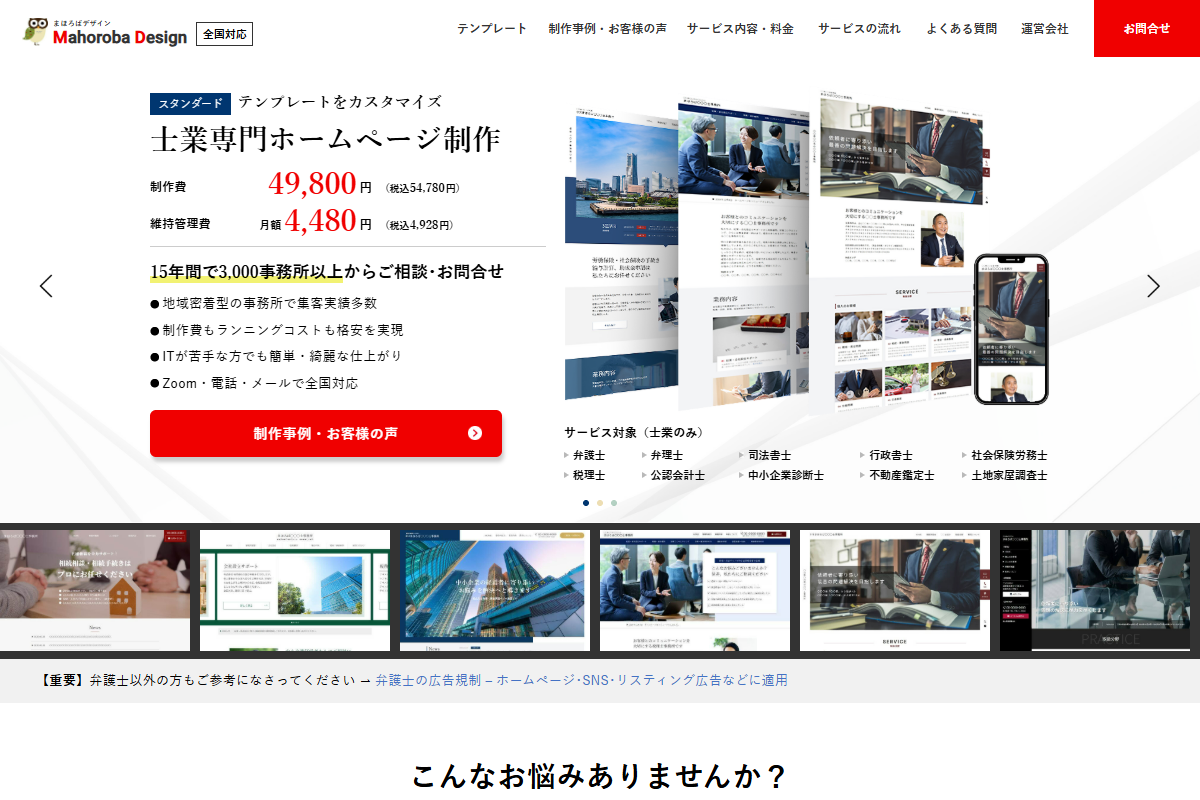Click 地域密着型の事務所で集客実績多数 bullet
The width and height of the screenshot is (1200, 800).
pyautogui.click(x=264, y=303)
